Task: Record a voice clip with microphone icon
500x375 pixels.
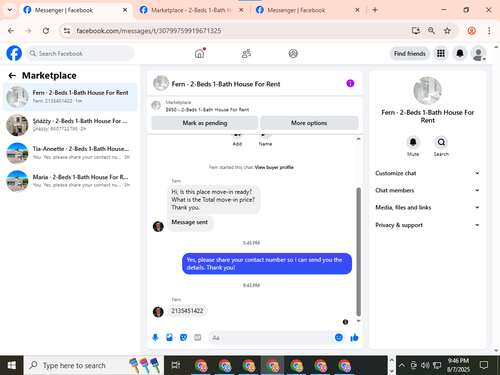Action: [155, 338]
